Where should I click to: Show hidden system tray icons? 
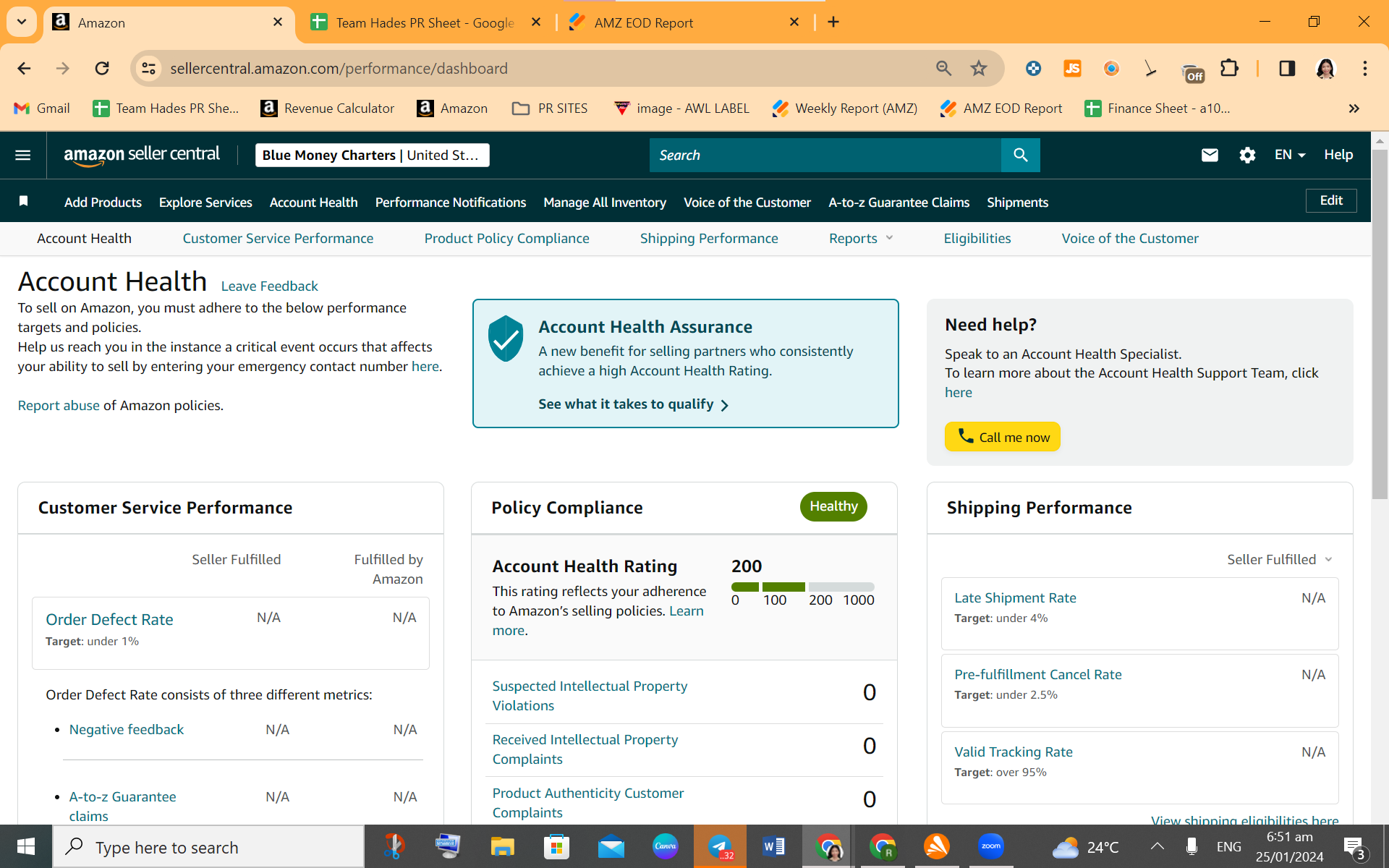[x=1157, y=847]
